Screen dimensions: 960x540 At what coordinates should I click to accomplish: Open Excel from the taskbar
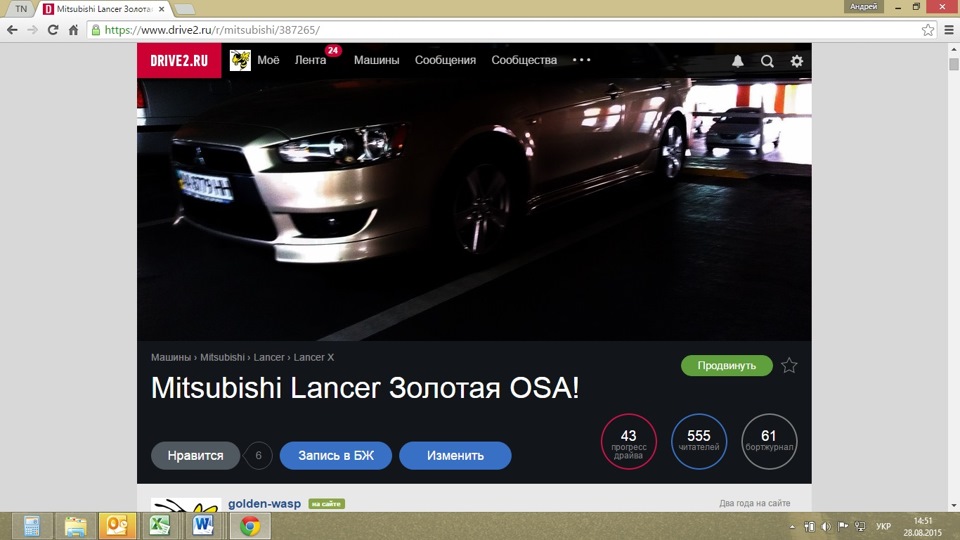(x=160, y=526)
